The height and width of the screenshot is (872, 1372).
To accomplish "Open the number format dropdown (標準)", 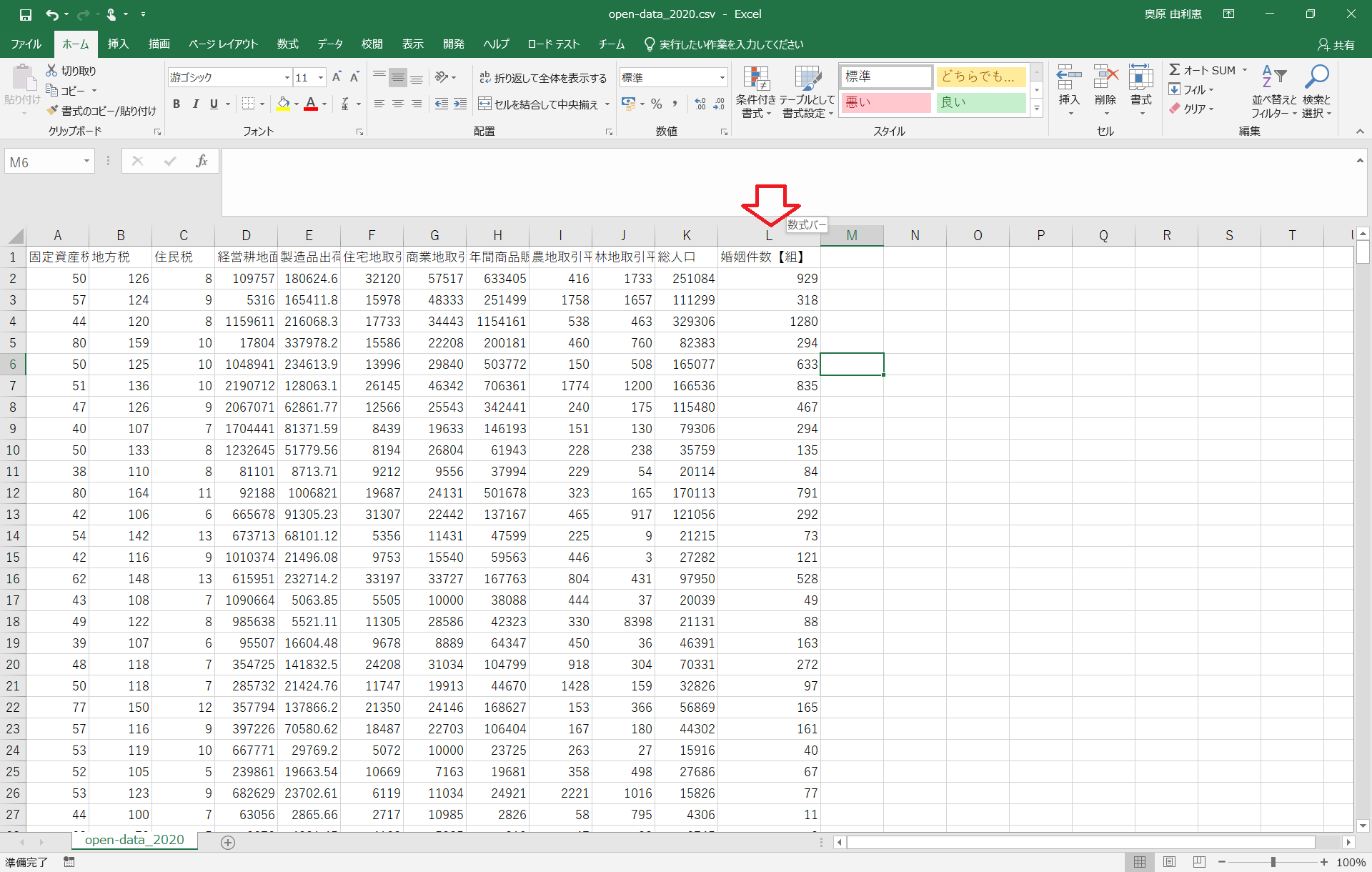I will pyautogui.click(x=722, y=77).
